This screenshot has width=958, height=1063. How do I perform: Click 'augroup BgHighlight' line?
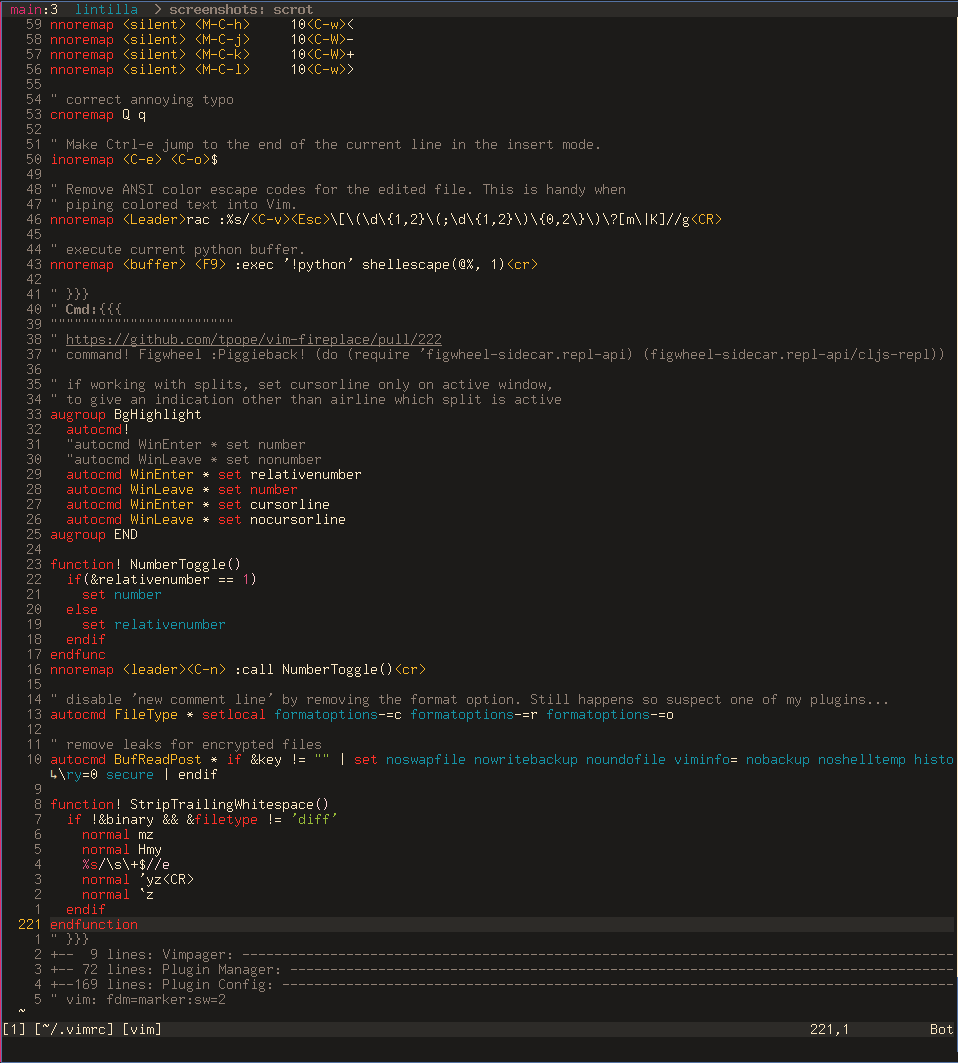click(125, 414)
